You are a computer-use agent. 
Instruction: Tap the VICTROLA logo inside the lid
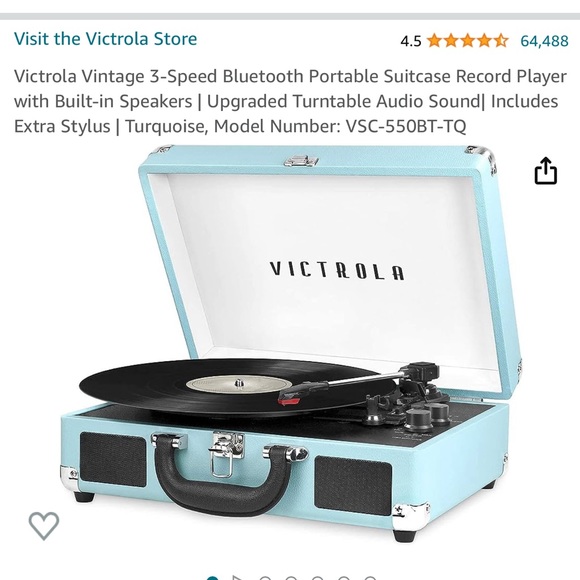coord(337,270)
